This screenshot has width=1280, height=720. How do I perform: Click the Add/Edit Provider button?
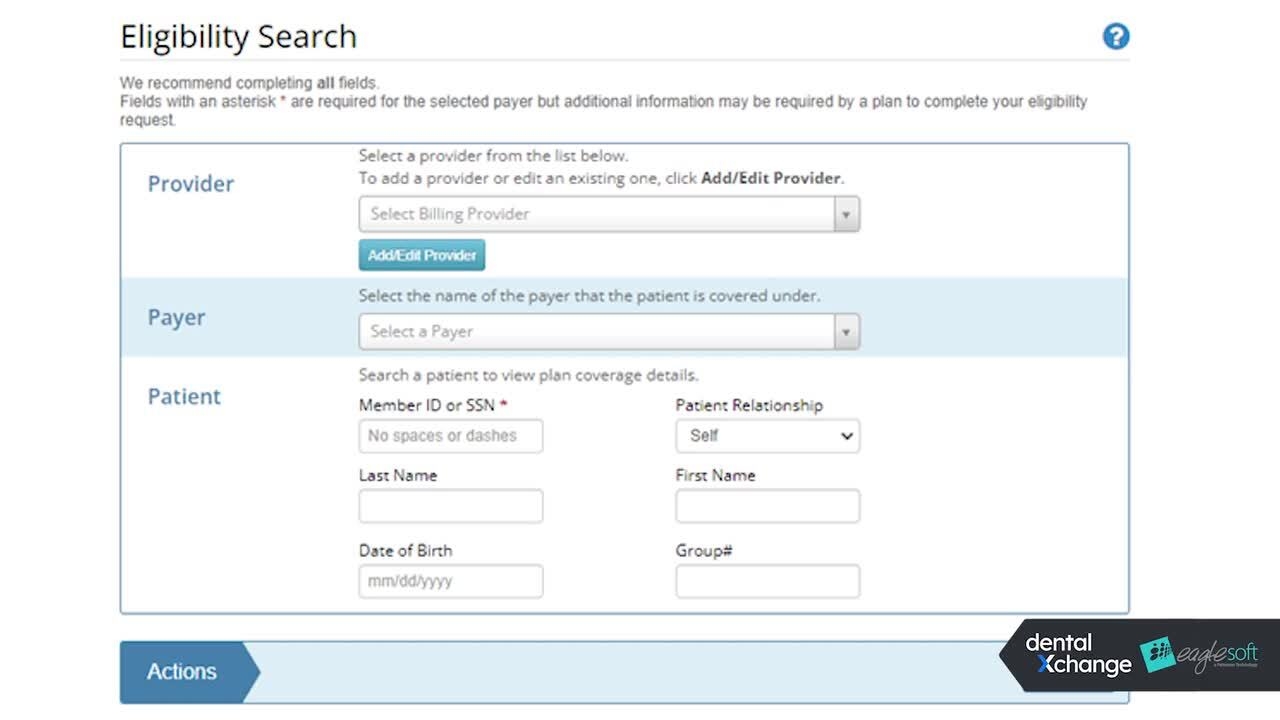click(x=421, y=255)
